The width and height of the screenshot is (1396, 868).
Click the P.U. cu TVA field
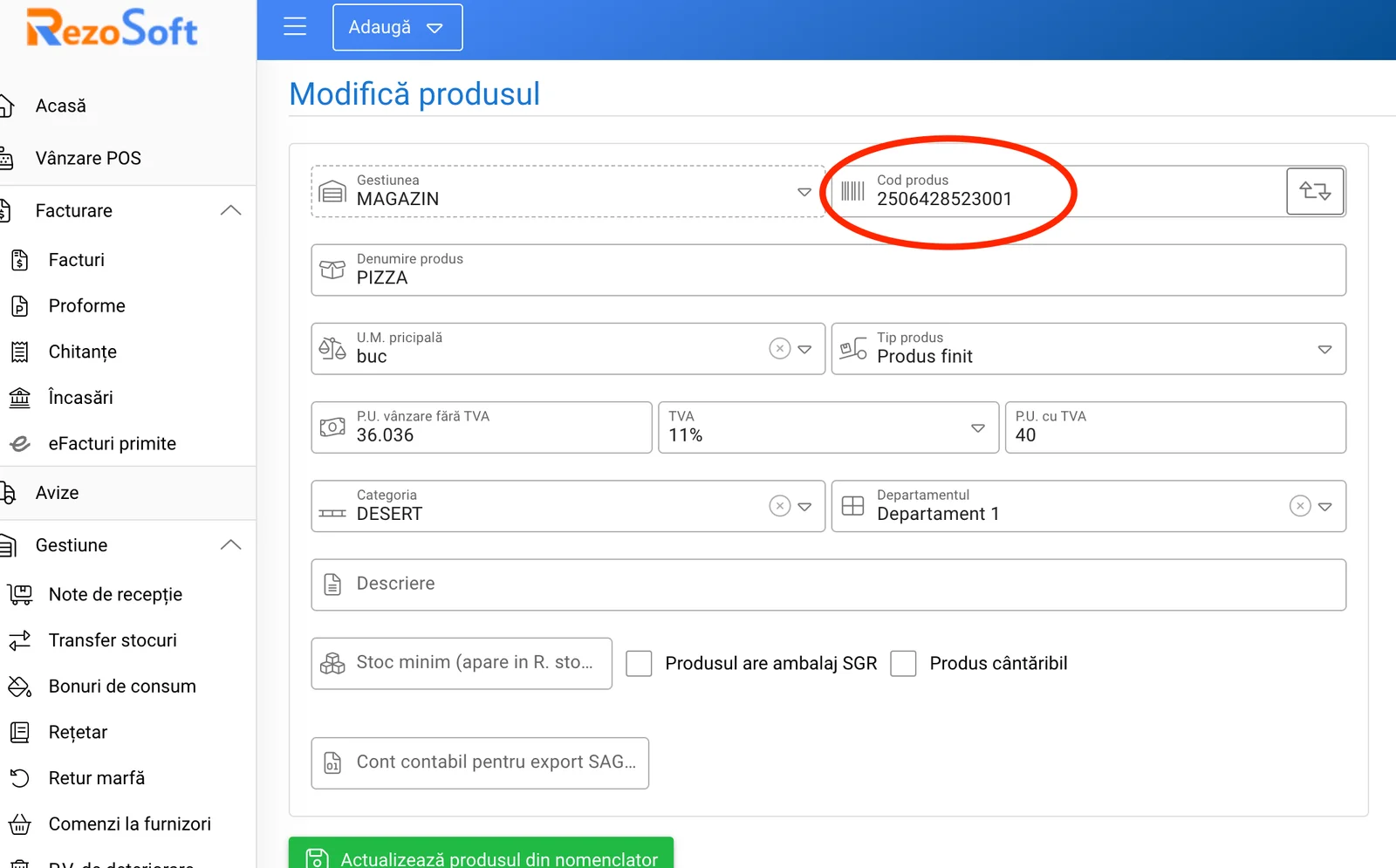[1175, 427]
